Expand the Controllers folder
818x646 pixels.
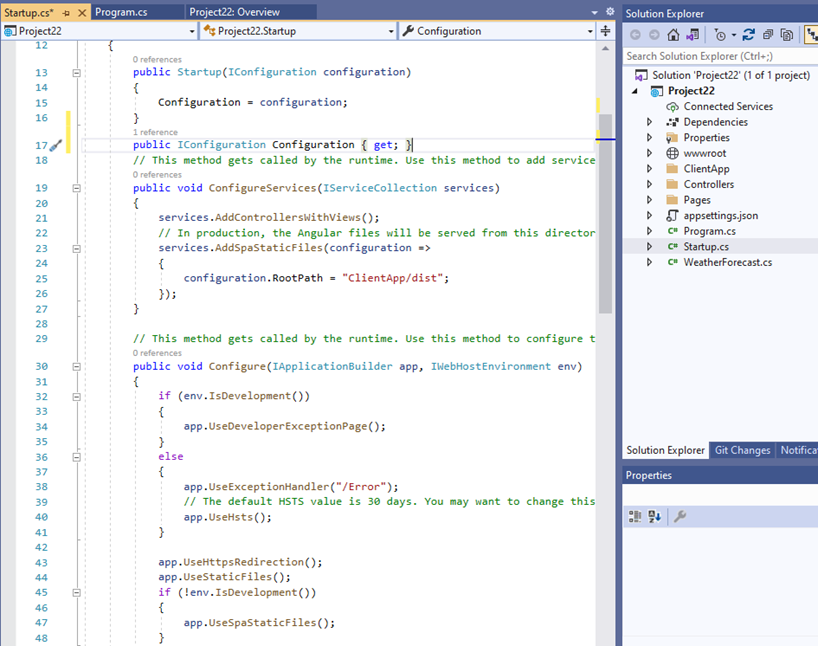(x=649, y=184)
